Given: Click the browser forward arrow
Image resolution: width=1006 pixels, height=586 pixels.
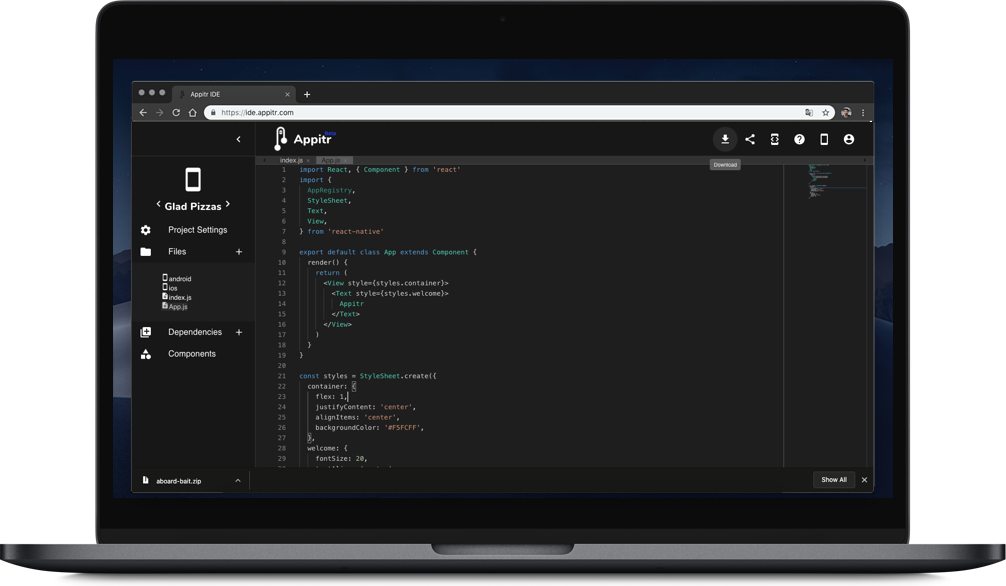Looking at the screenshot, I should 160,112.
